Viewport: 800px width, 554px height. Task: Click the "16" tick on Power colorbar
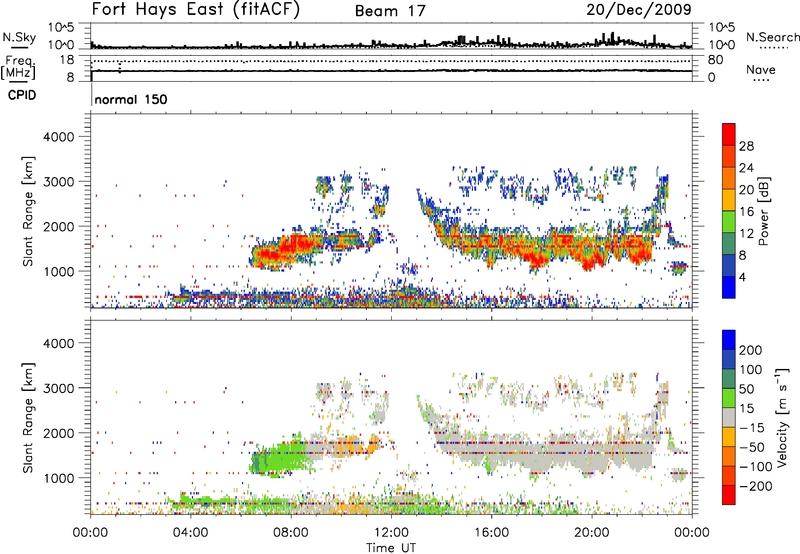(x=746, y=211)
